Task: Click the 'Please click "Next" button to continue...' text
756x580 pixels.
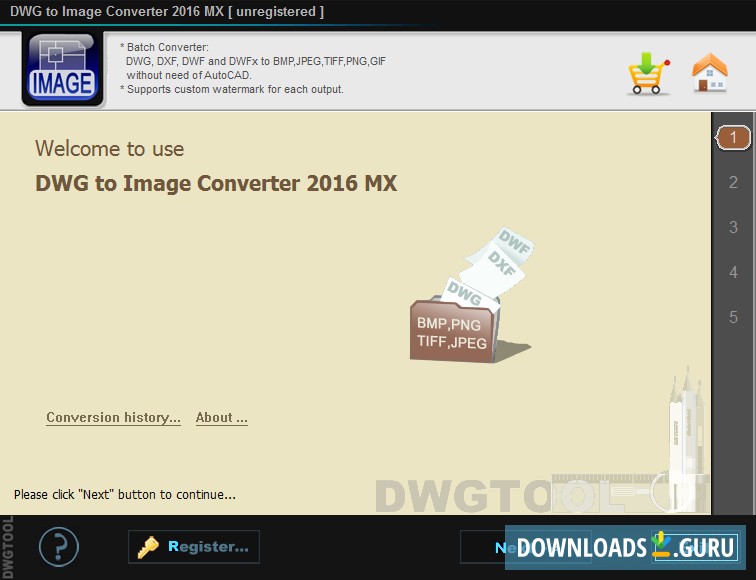Action: click(125, 495)
